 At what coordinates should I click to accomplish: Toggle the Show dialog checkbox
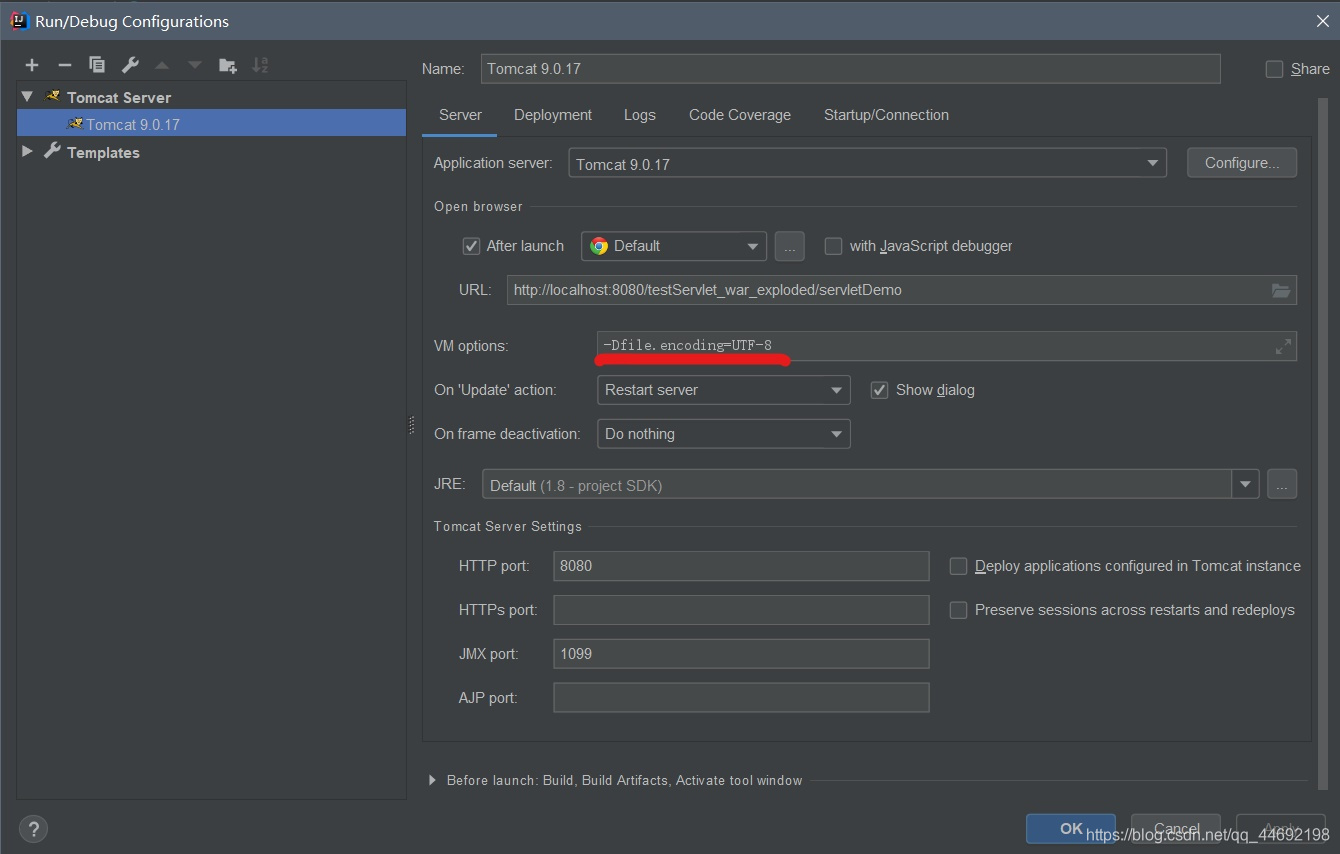point(879,390)
